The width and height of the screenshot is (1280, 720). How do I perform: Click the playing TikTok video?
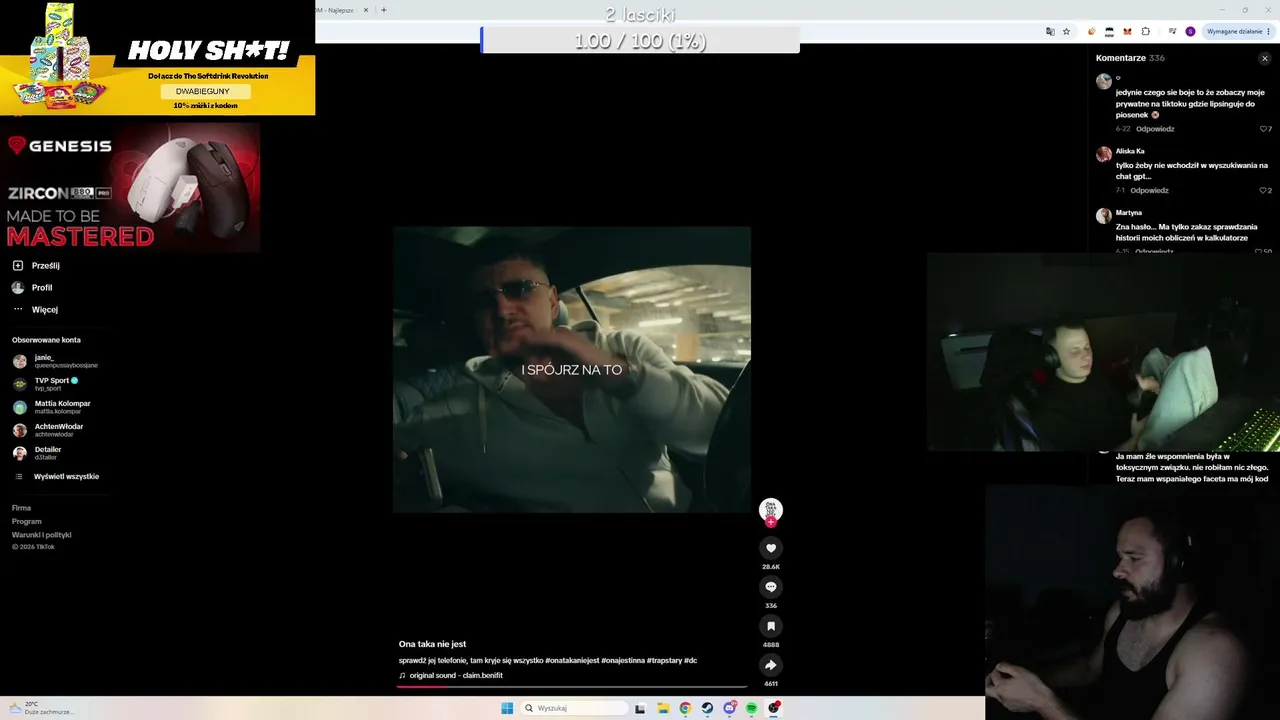pyautogui.click(x=571, y=370)
